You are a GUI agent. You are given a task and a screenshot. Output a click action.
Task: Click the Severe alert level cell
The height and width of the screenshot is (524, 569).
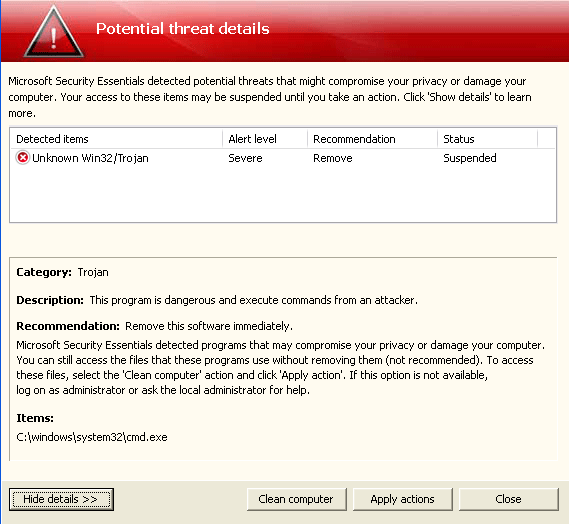click(x=245, y=158)
